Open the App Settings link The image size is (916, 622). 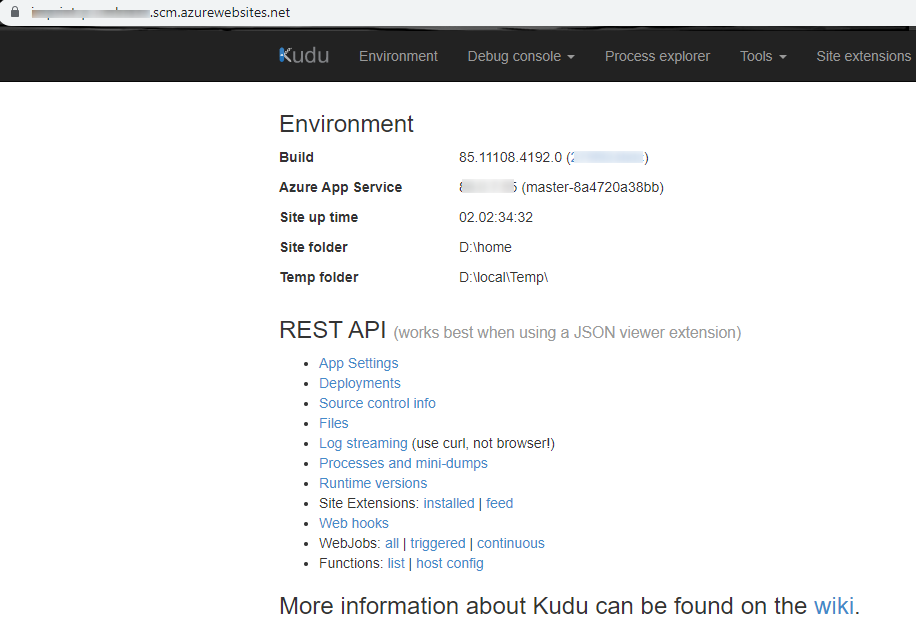point(358,363)
